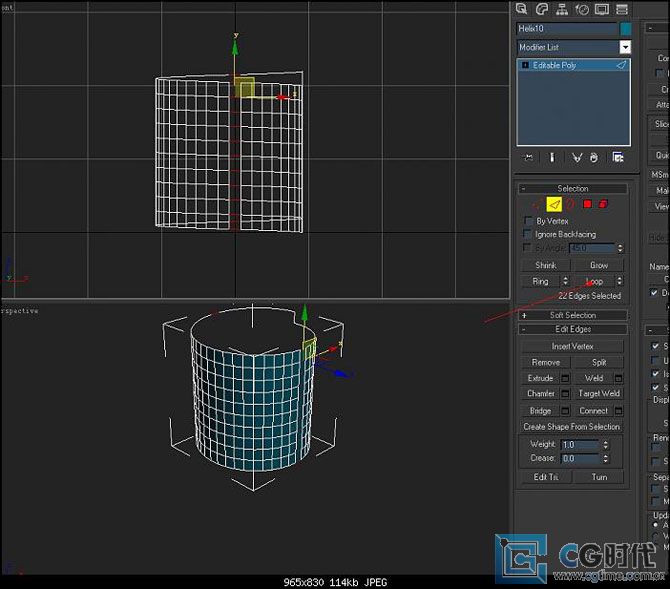Click the Turn button
Image resolution: width=670 pixels, height=589 pixels.
pos(599,477)
